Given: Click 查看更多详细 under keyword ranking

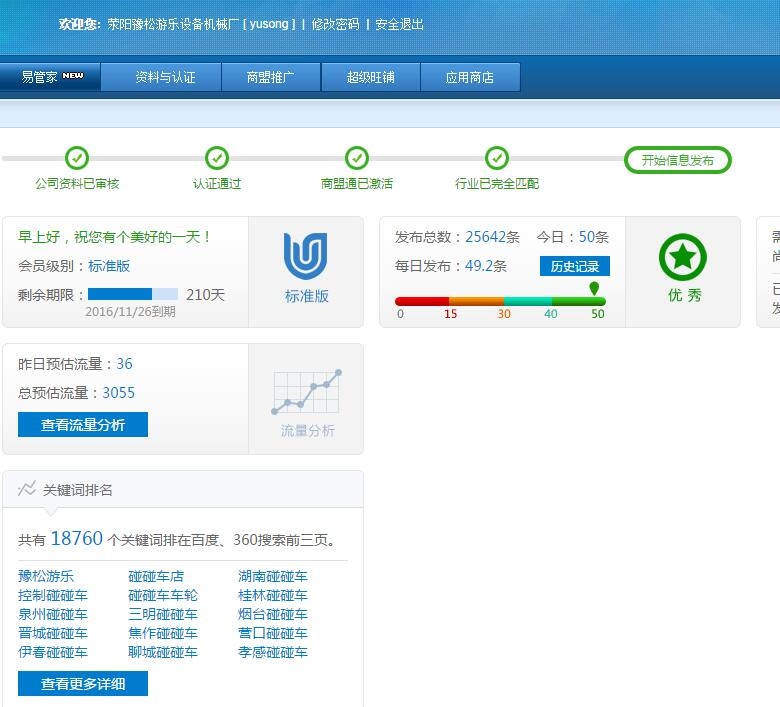Looking at the screenshot, I should [x=83, y=684].
